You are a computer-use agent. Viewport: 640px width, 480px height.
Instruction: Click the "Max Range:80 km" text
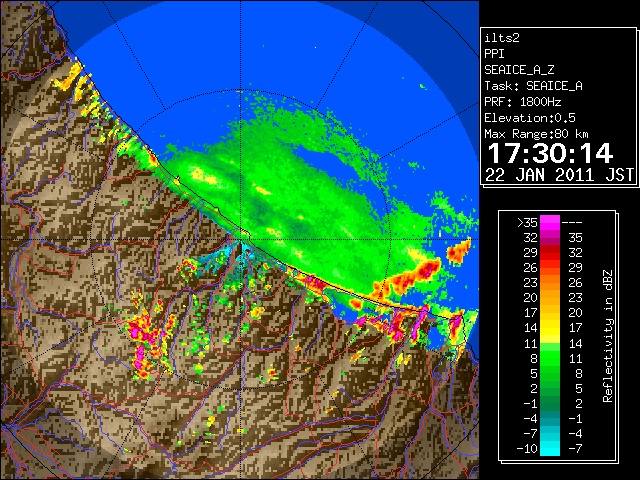pyautogui.click(x=536, y=134)
